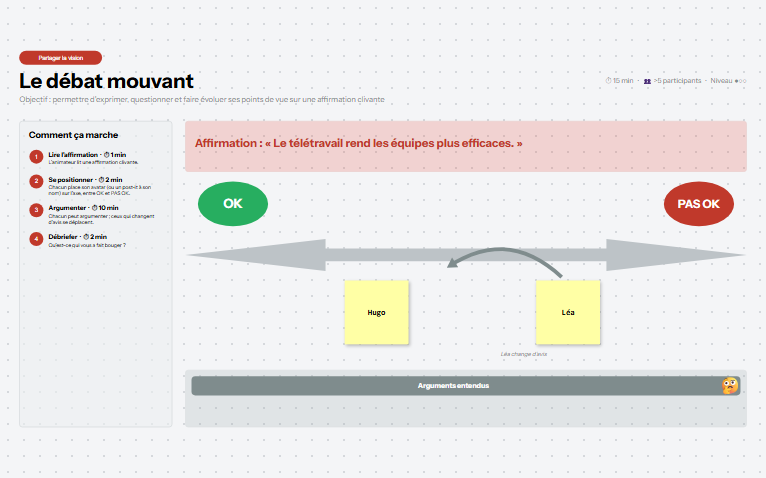Click the 'Léa change d'avis' caption
The height and width of the screenshot is (478, 766).
point(524,354)
